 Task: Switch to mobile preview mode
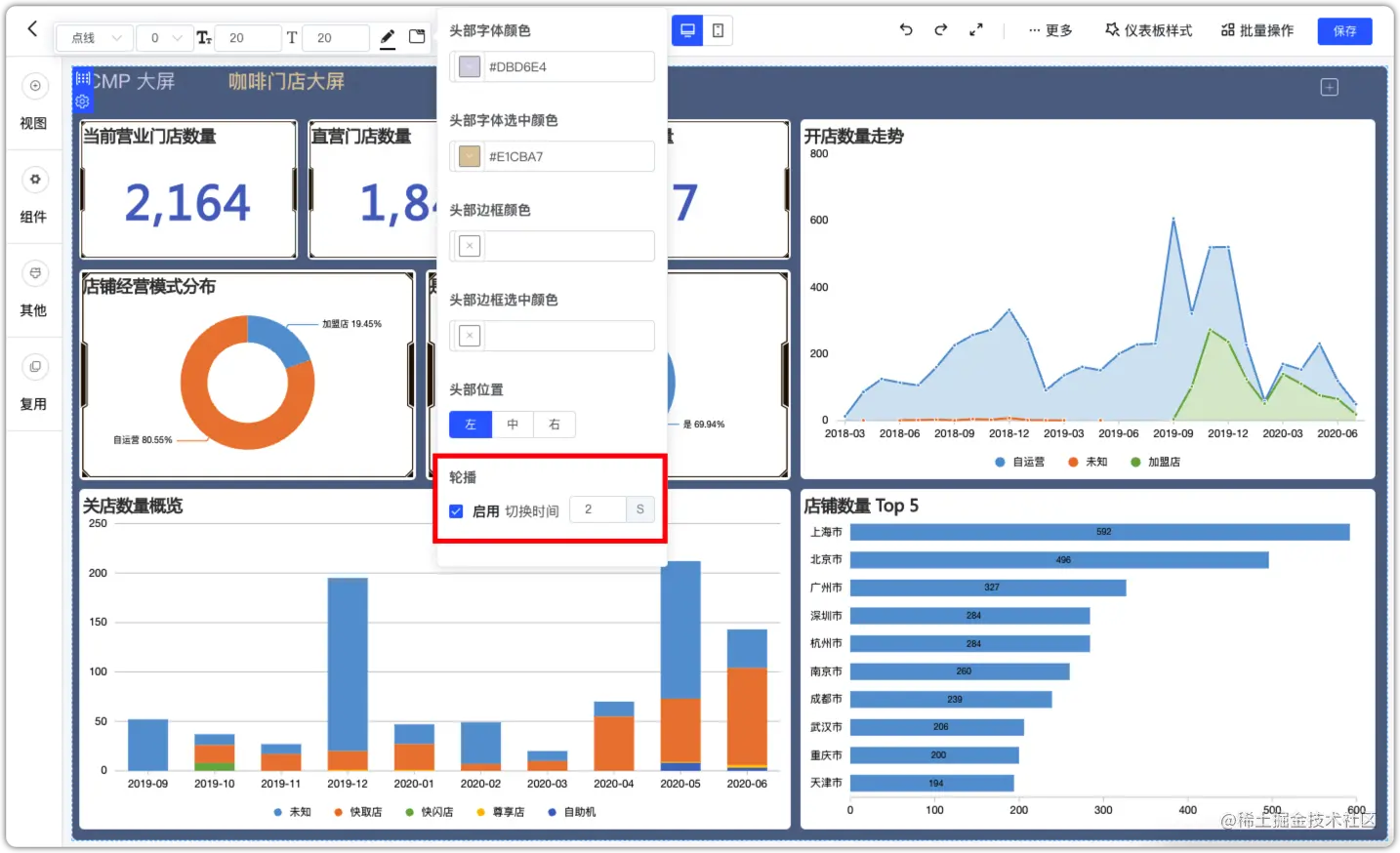click(x=718, y=30)
